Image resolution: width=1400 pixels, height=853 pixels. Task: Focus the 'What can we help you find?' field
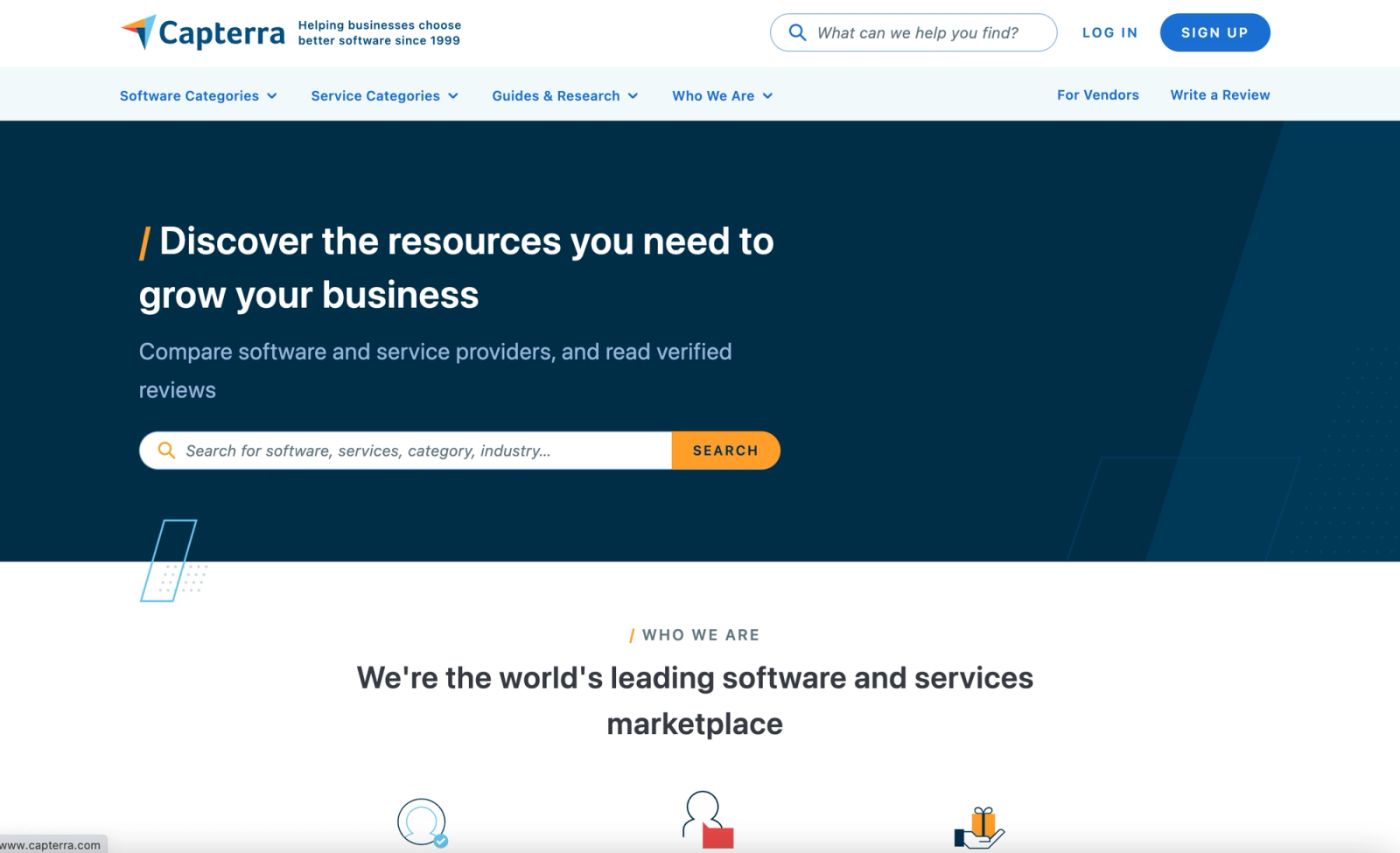point(913,32)
